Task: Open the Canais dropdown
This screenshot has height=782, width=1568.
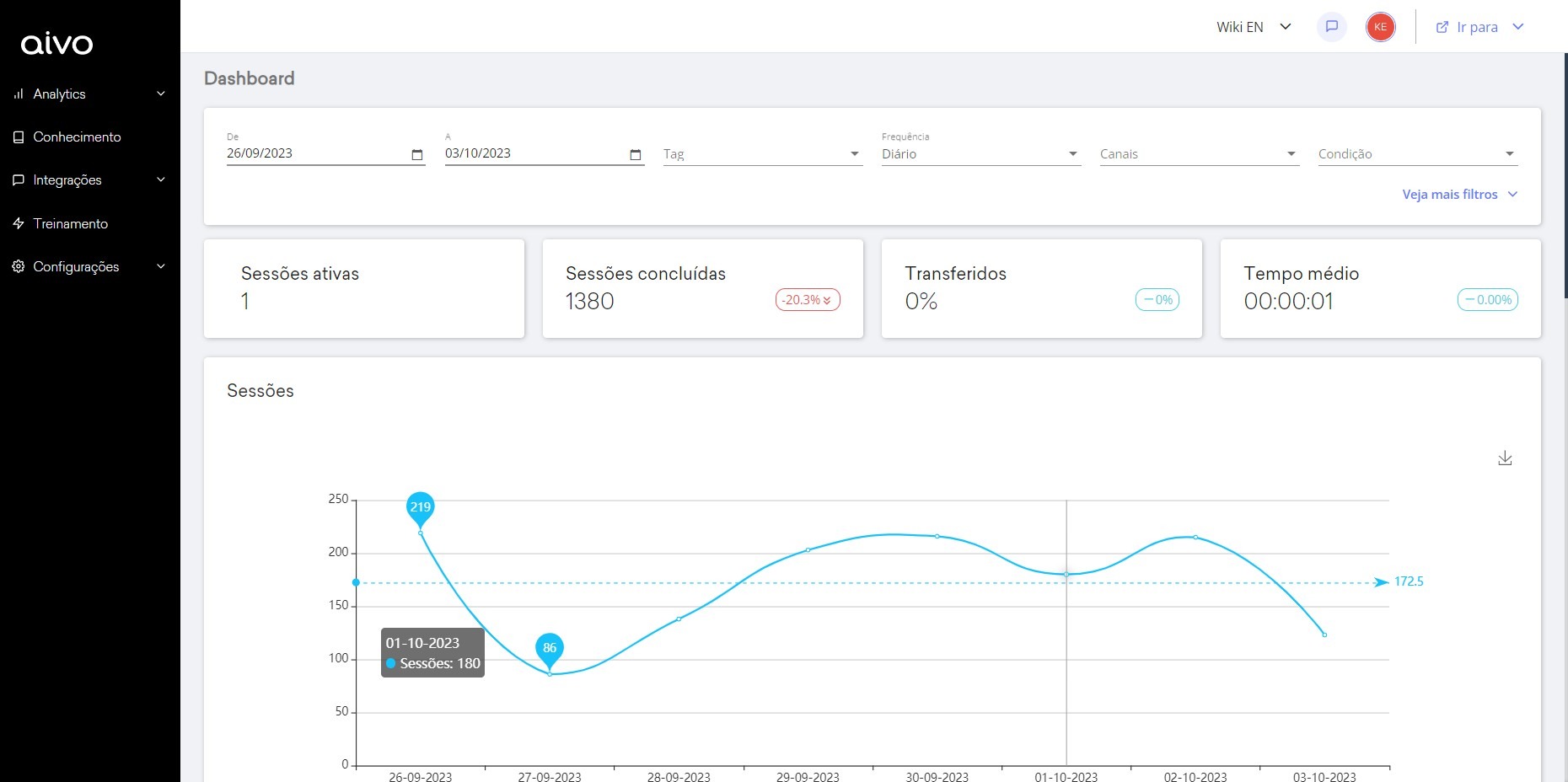Action: tap(1199, 154)
